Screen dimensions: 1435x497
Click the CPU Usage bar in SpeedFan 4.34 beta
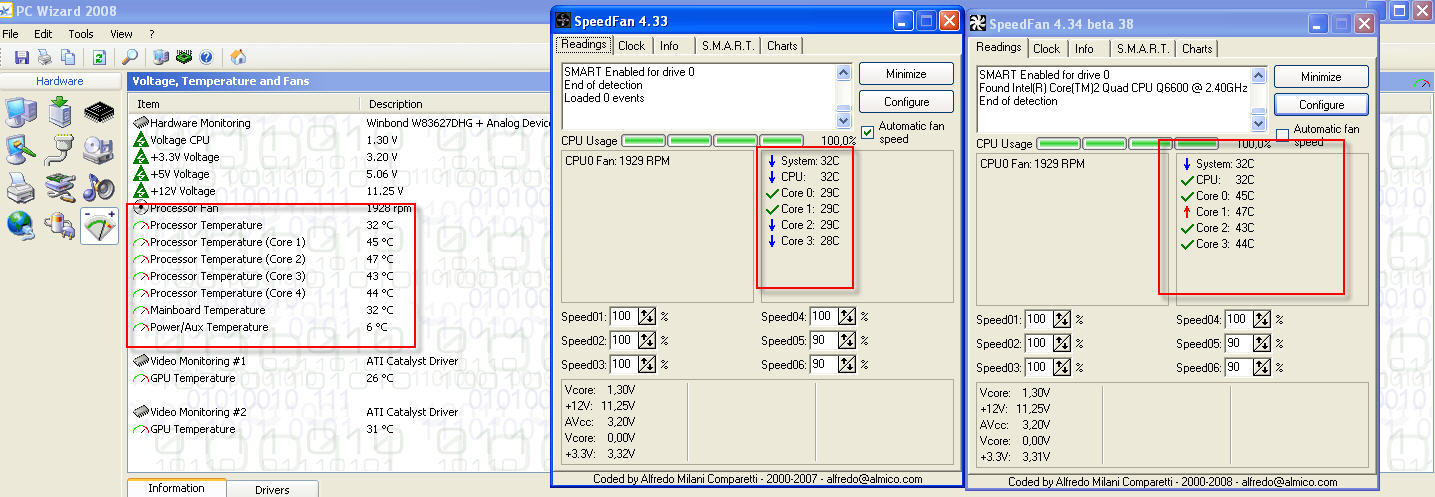pos(1127,144)
